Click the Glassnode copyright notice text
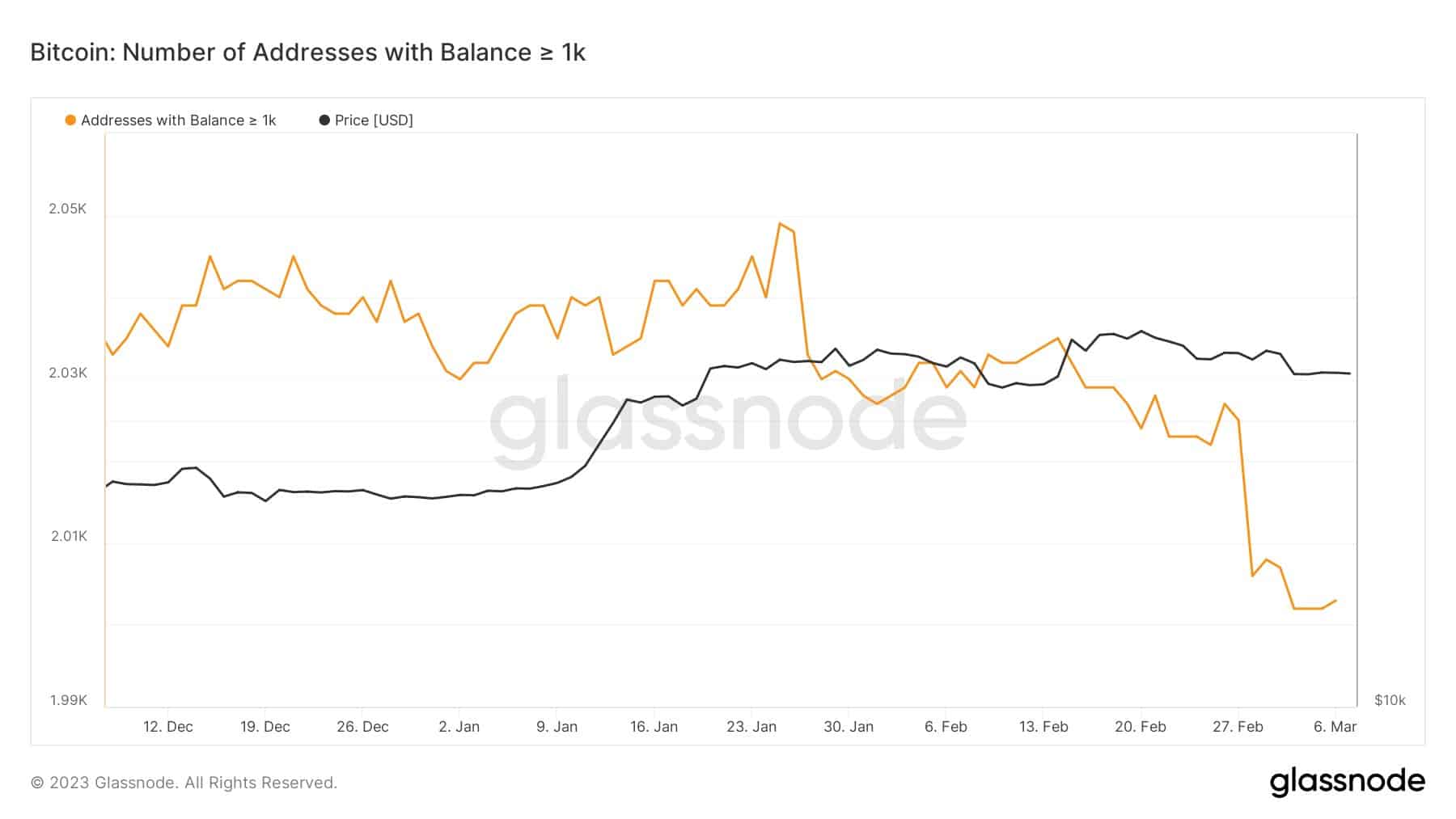The image size is (1456, 819). coord(184,783)
